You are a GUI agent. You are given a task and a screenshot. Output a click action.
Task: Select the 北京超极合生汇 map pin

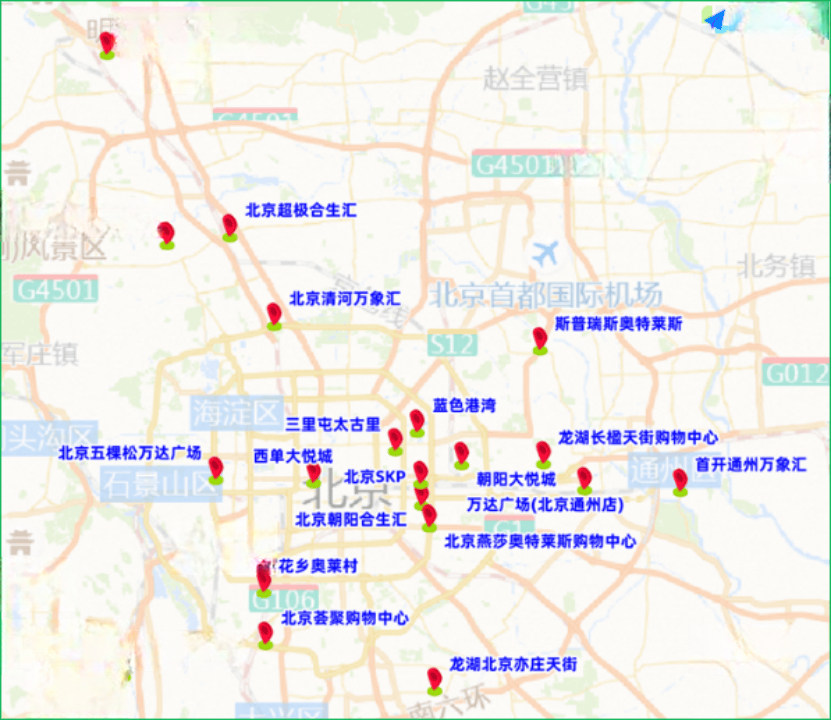(229, 228)
